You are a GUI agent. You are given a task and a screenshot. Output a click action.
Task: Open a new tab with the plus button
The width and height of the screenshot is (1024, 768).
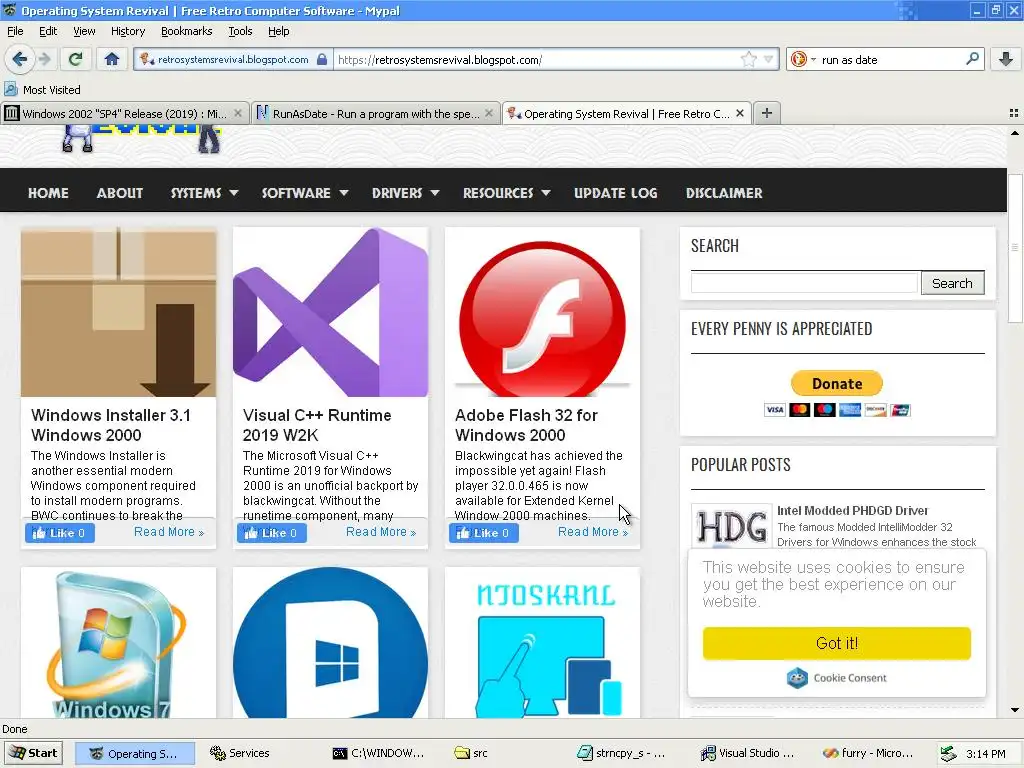(x=767, y=113)
